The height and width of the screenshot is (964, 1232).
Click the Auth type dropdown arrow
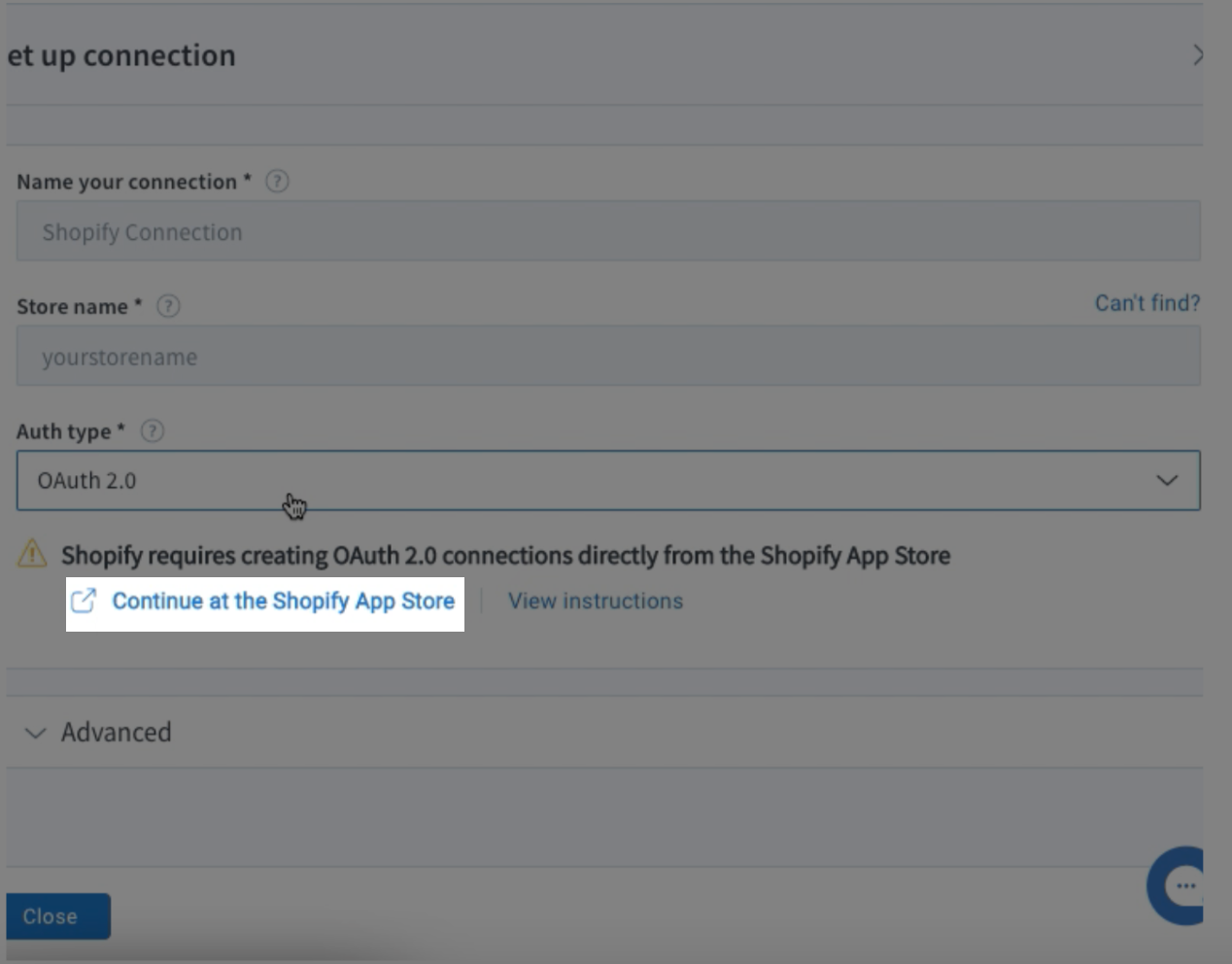[x=1167, y=480]
